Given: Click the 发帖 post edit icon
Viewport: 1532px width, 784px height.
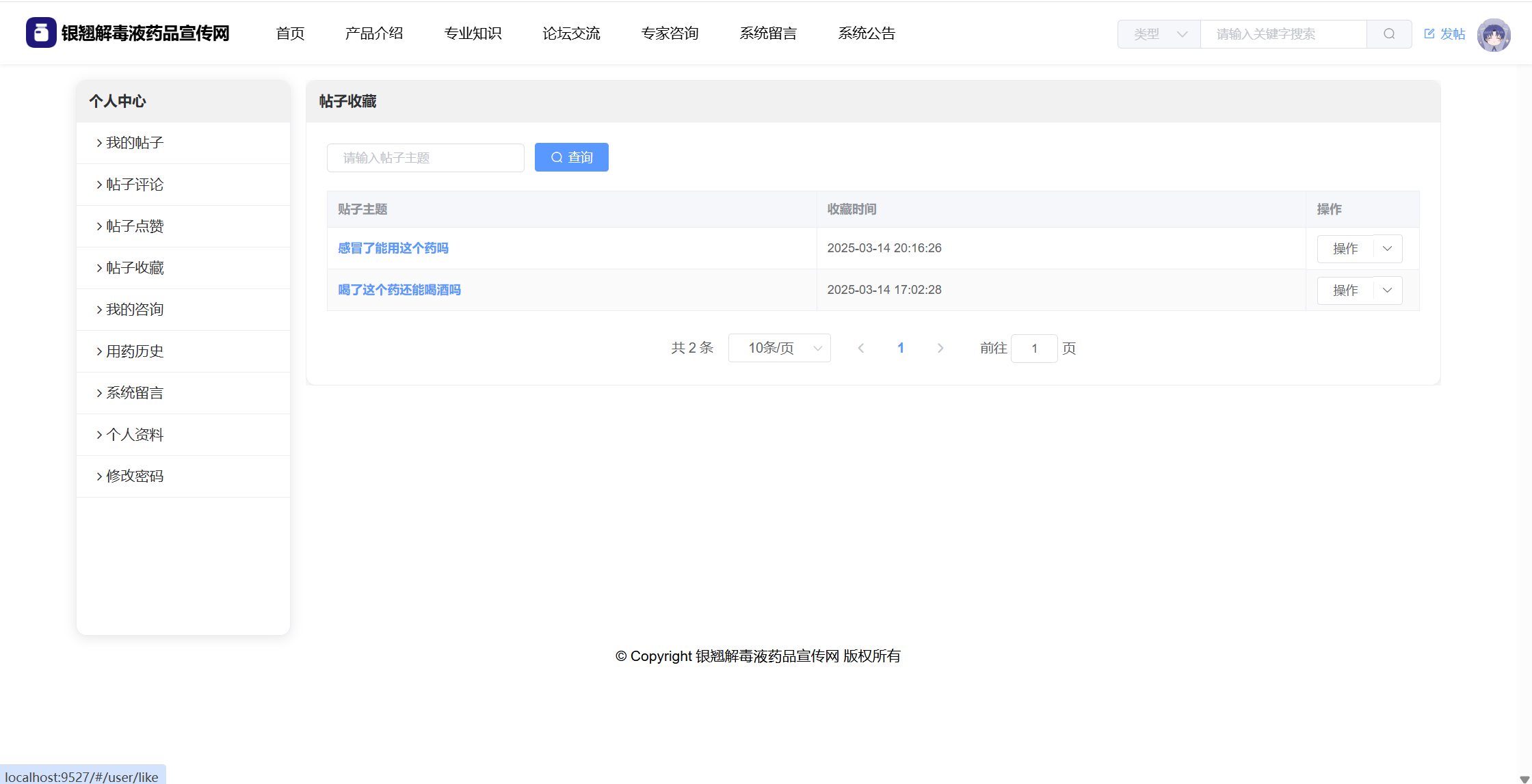Looking at the screenshot, I should pos(1429,33).
